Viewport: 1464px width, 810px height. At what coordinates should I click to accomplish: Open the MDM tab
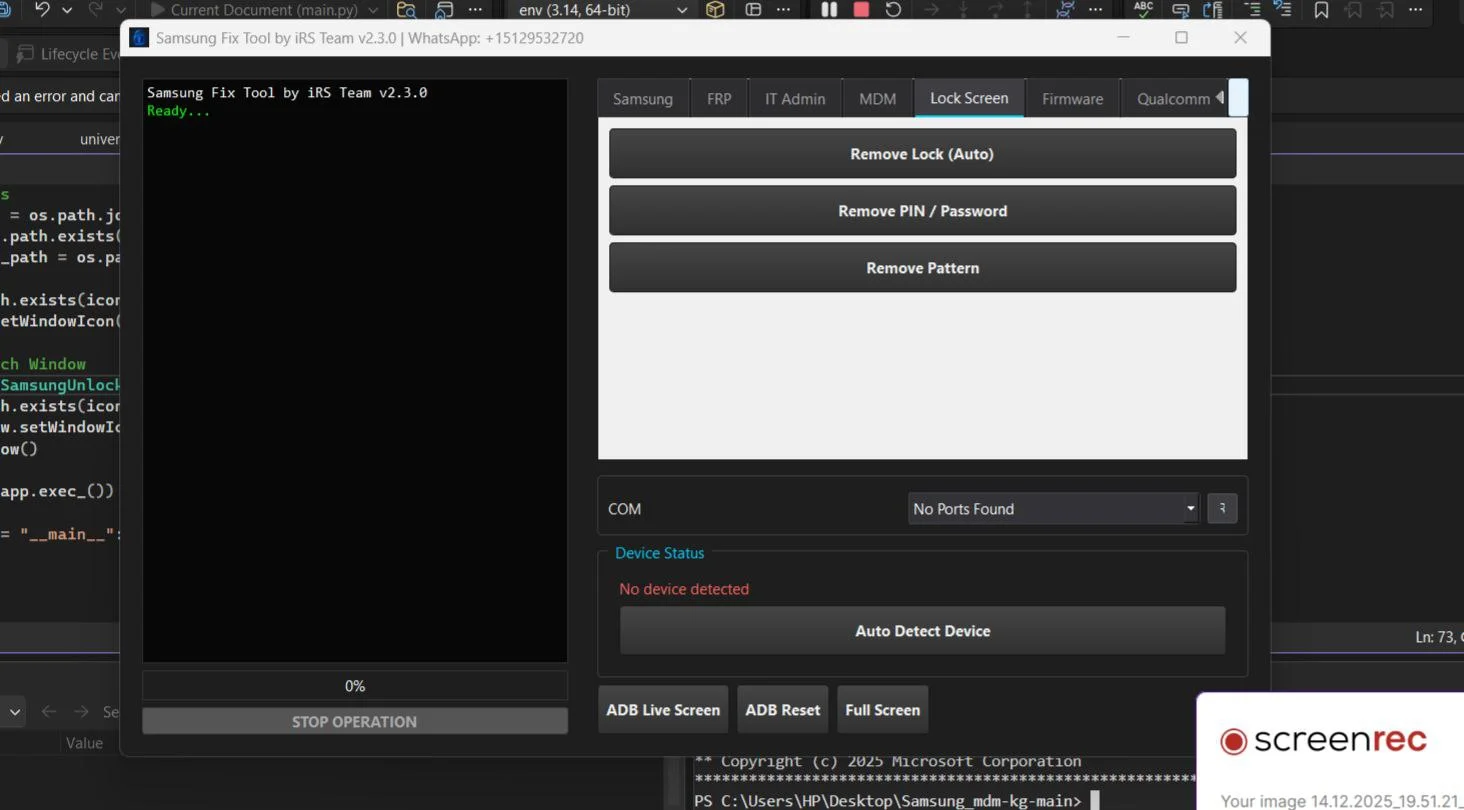point(877,99)
